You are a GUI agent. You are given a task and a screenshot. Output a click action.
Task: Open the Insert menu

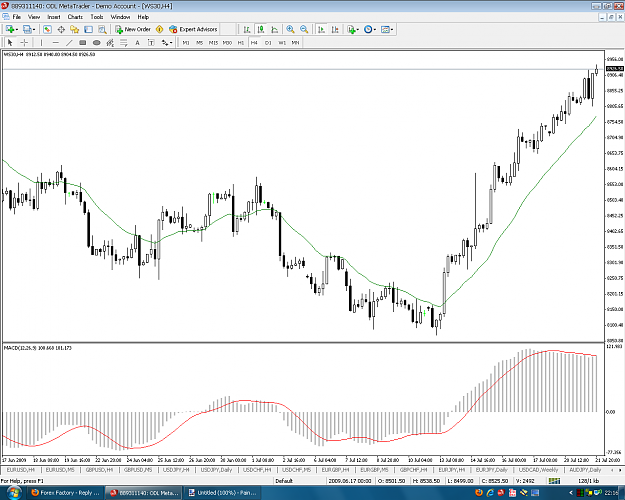(54, 17)
